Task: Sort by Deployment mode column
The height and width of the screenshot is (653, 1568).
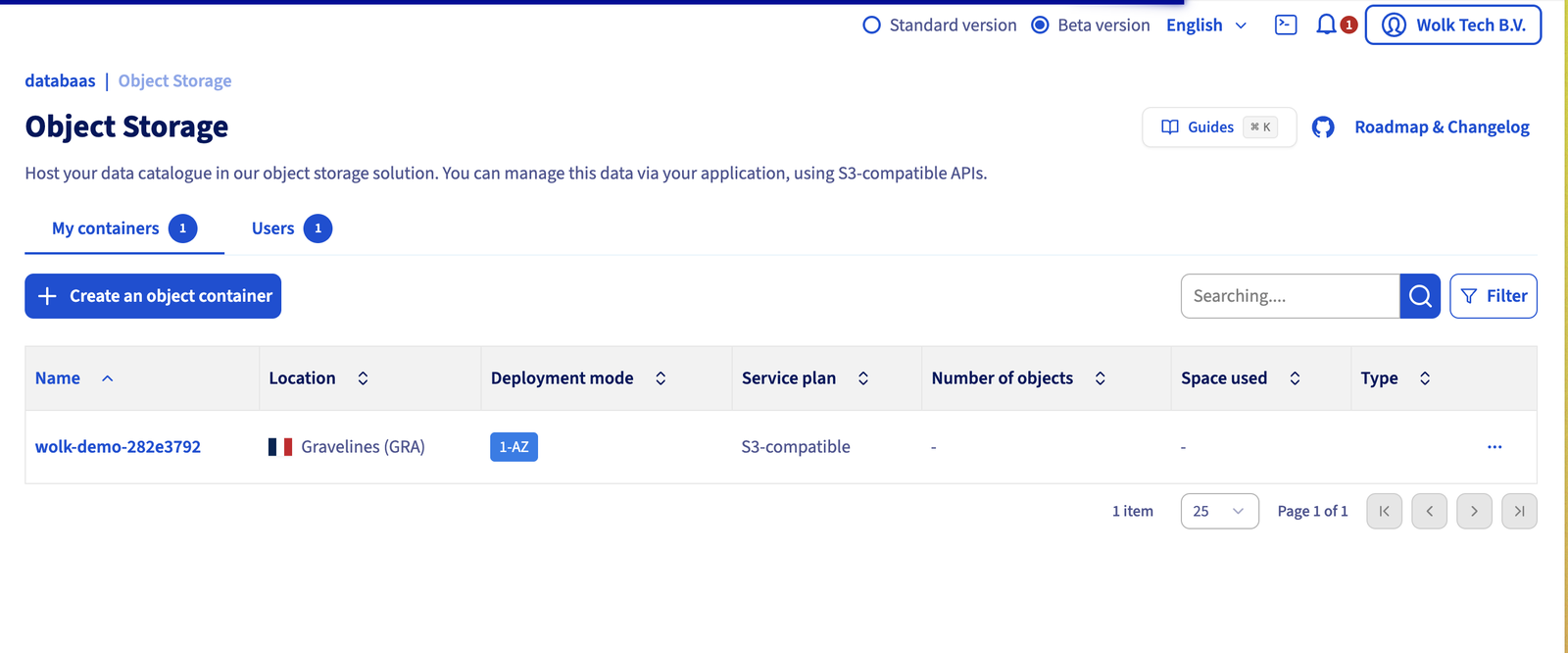Action: pyautogui.click(x=661, y=378)
